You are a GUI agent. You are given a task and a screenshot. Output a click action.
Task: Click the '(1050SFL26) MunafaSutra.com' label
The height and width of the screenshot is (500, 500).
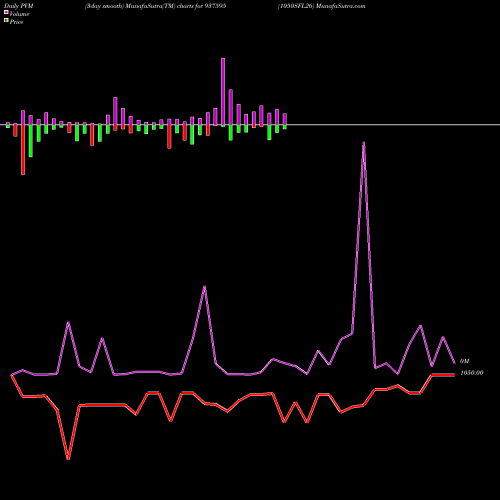322,6
